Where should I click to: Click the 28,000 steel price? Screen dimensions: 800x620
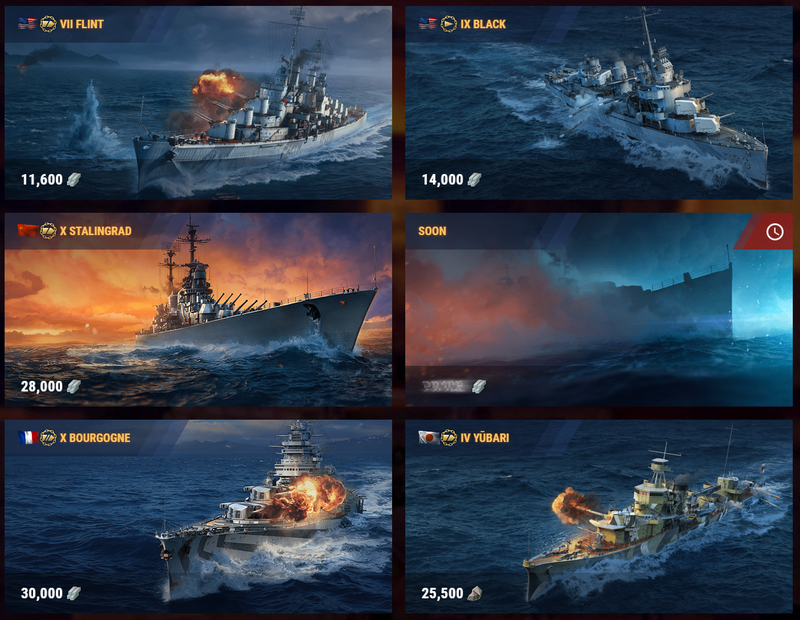(x=42, y=386)
